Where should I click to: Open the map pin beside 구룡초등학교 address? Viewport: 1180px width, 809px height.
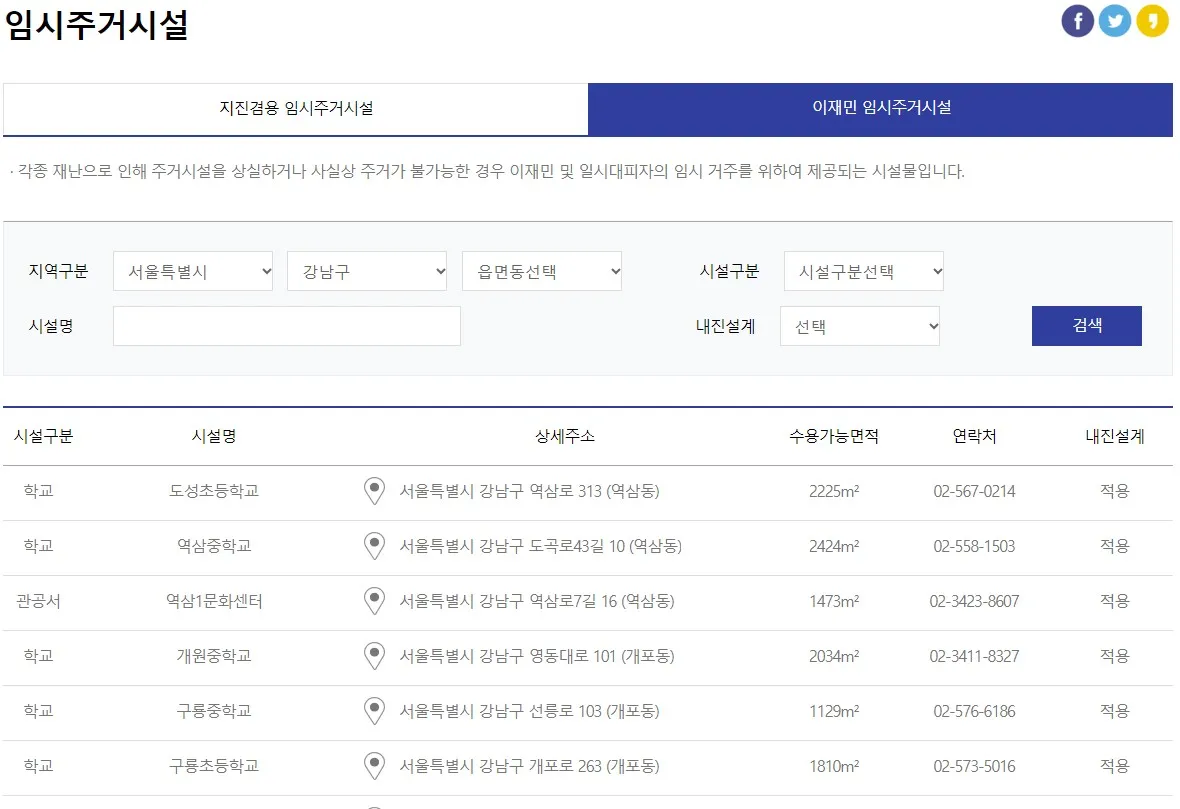click(x=374, y=766)
